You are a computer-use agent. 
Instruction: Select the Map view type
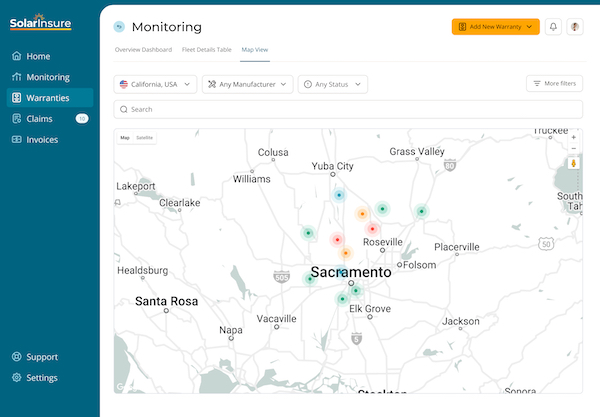(x=125, y=137)
